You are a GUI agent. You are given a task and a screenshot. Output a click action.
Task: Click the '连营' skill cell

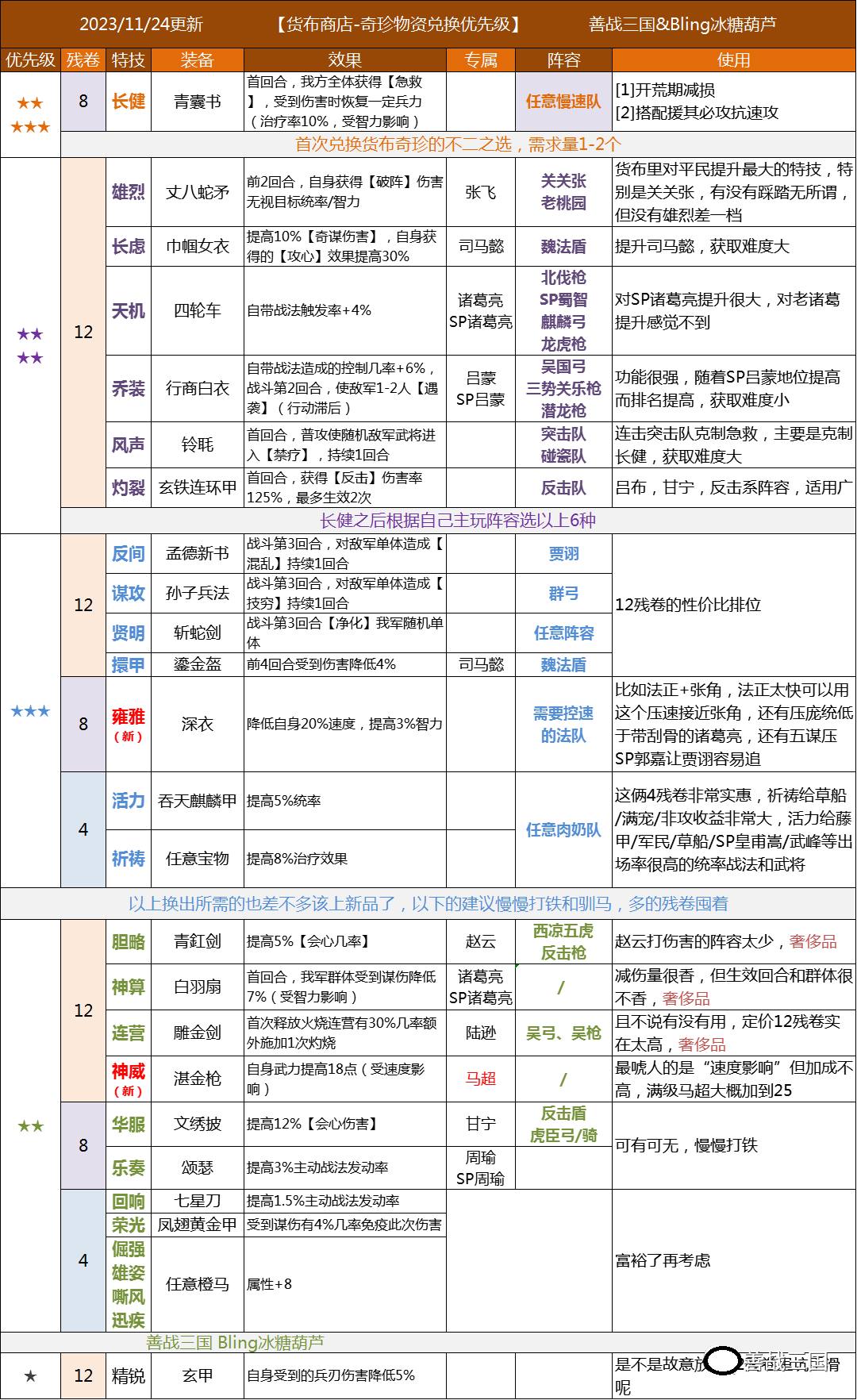point(129,1033)
